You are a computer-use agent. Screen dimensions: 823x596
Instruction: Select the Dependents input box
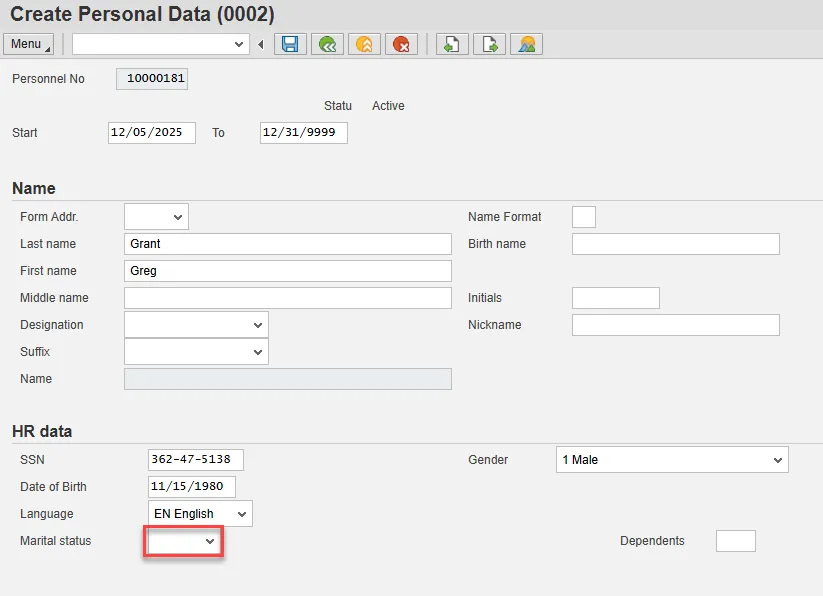click(735, 541)
